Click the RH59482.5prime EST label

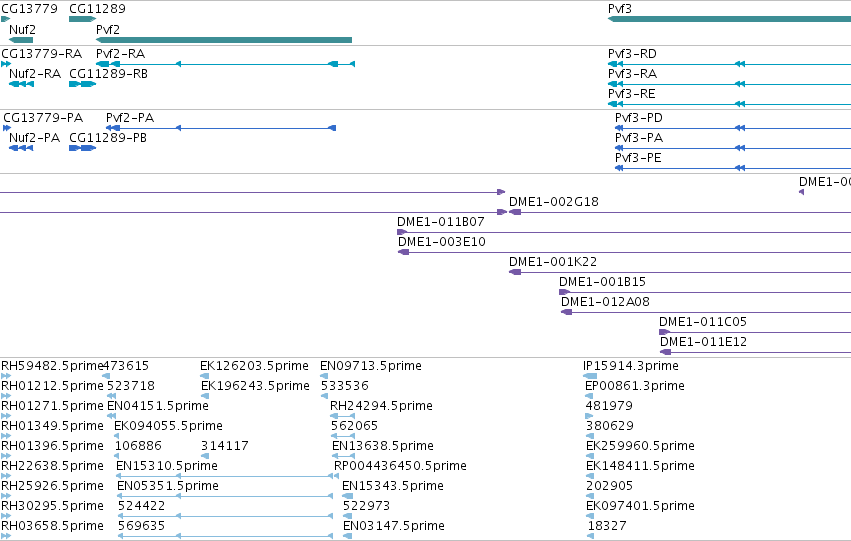click(52, 366)
